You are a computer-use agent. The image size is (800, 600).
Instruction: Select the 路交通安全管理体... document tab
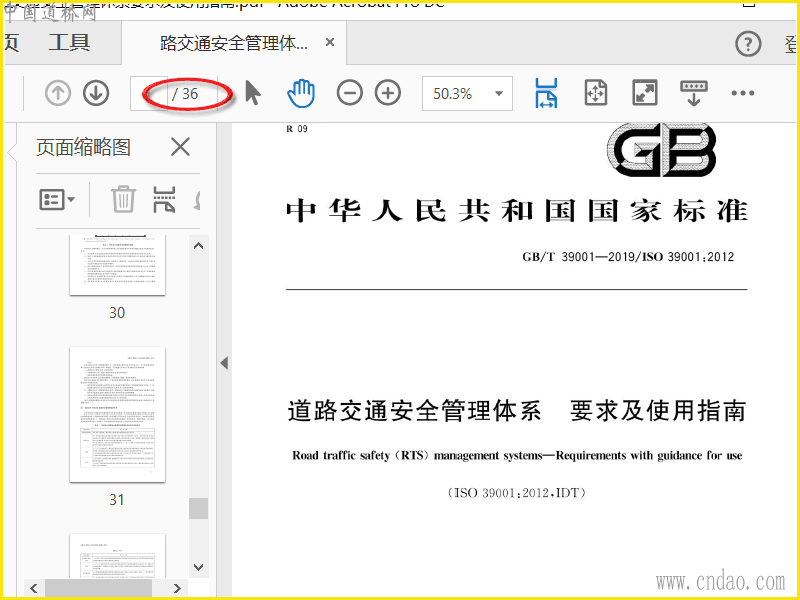coord(234,43)
